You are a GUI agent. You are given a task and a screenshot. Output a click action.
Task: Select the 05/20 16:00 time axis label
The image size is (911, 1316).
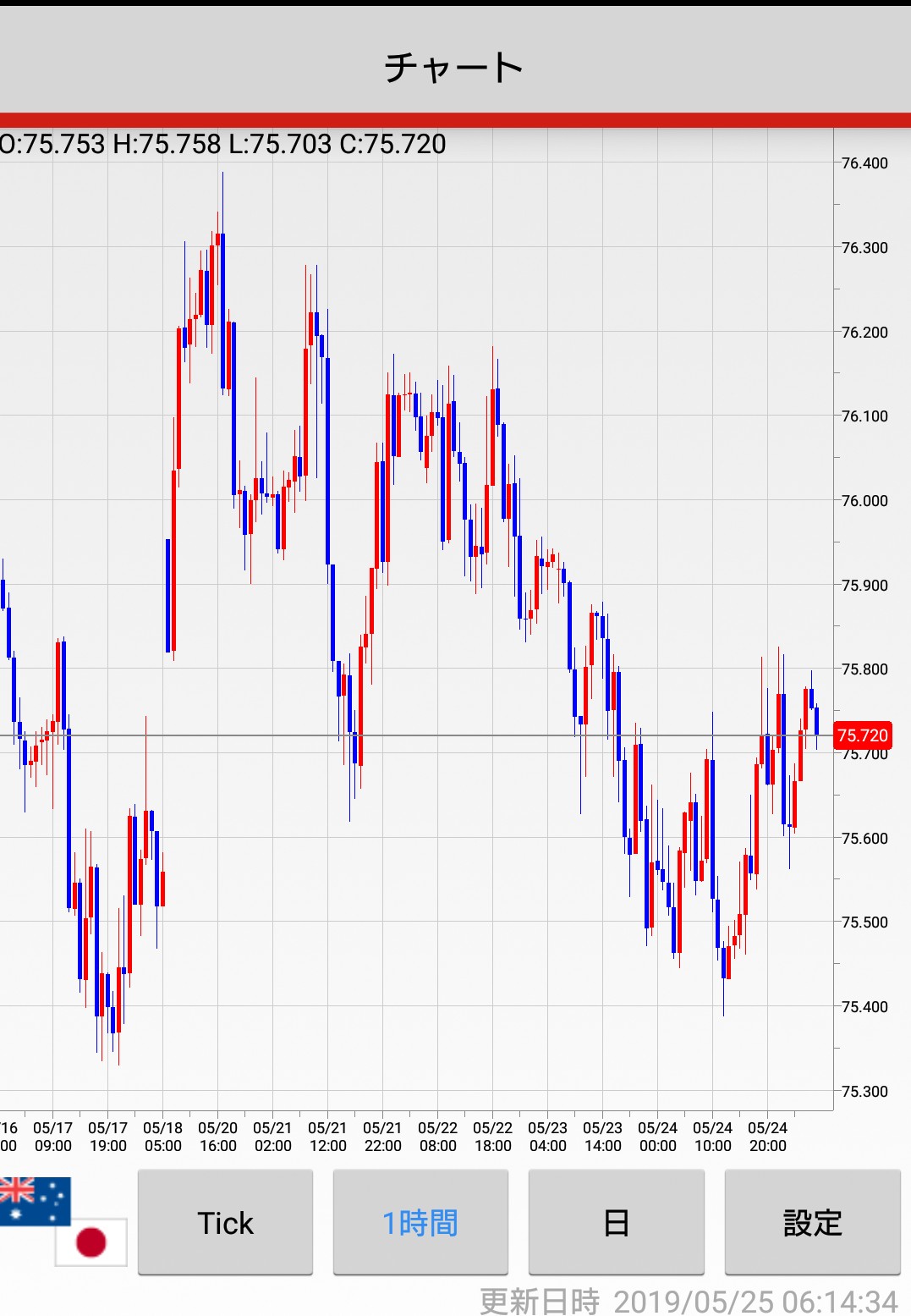point(218,1137)
